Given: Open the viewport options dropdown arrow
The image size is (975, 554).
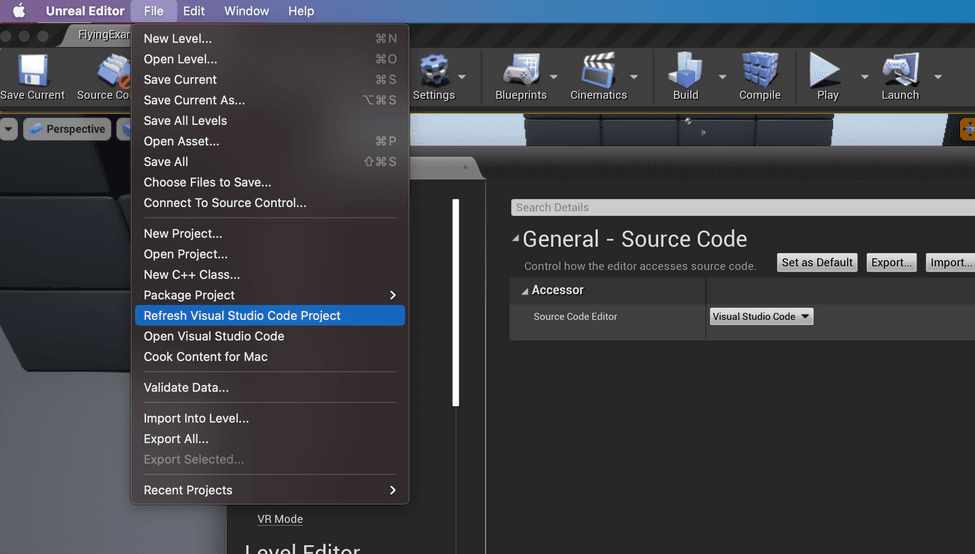Looking at the screenshot, I should click(x=8, y=129).
